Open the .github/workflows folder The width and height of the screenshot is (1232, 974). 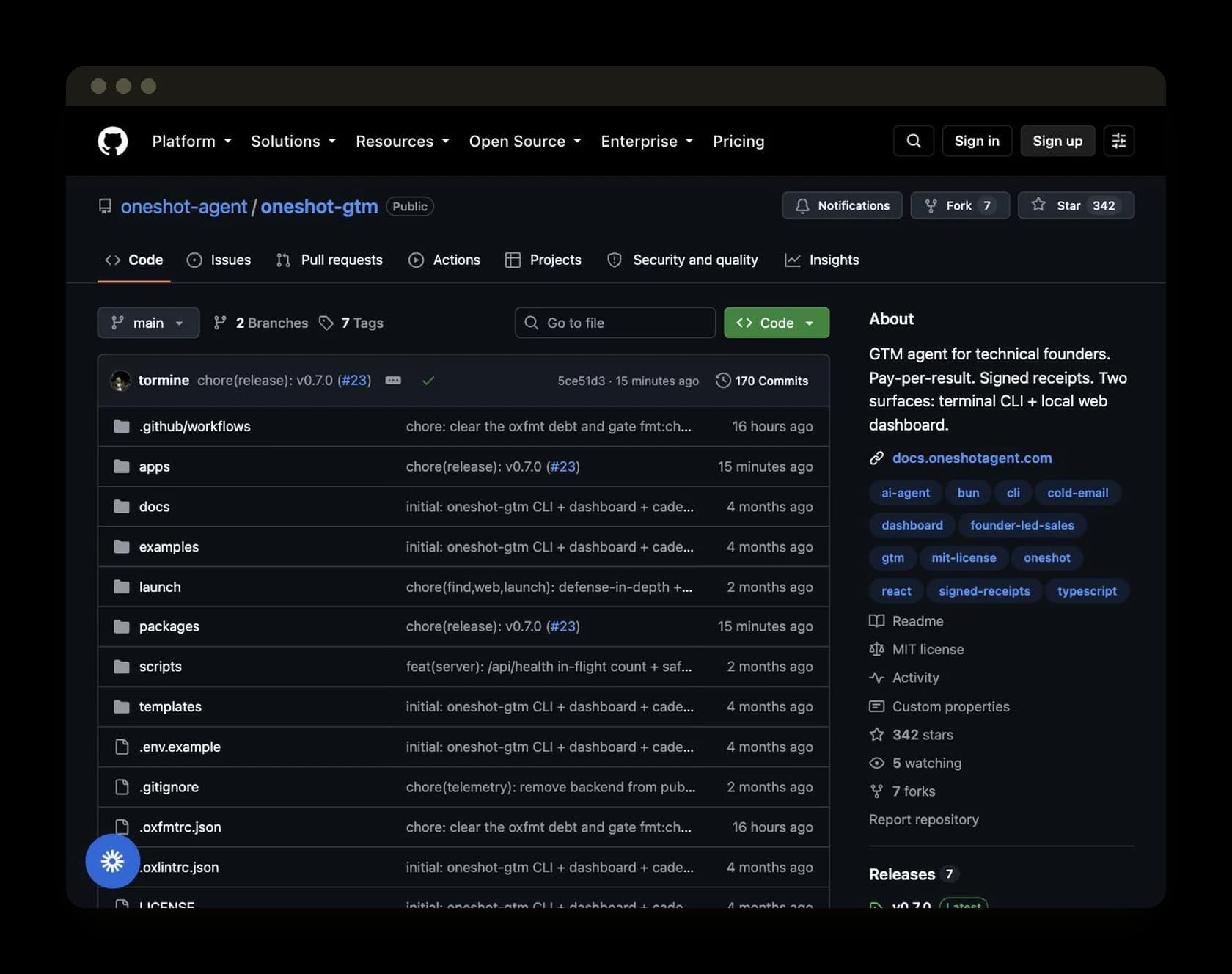195,426
